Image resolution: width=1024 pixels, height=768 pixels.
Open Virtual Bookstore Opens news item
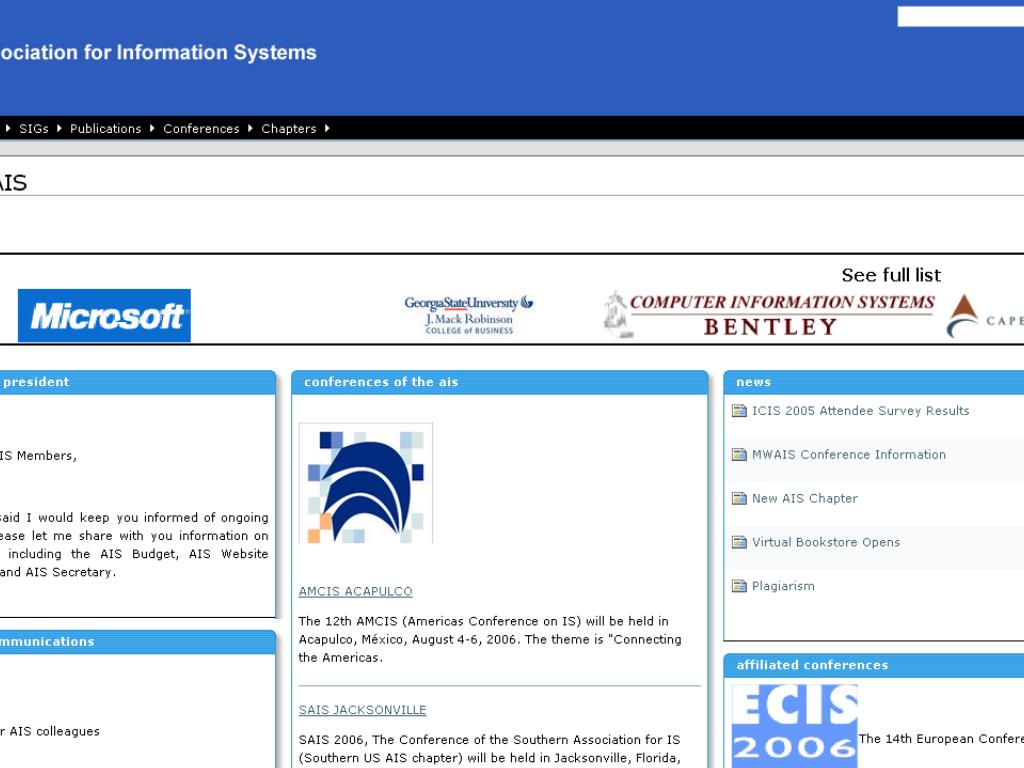(x=825, y=542)
